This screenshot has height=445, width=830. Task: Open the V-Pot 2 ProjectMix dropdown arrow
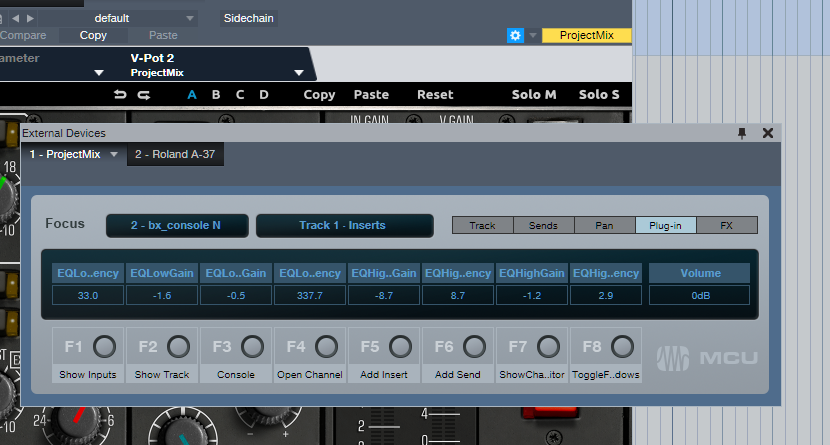pyautogui.click(x=299, y=72)
